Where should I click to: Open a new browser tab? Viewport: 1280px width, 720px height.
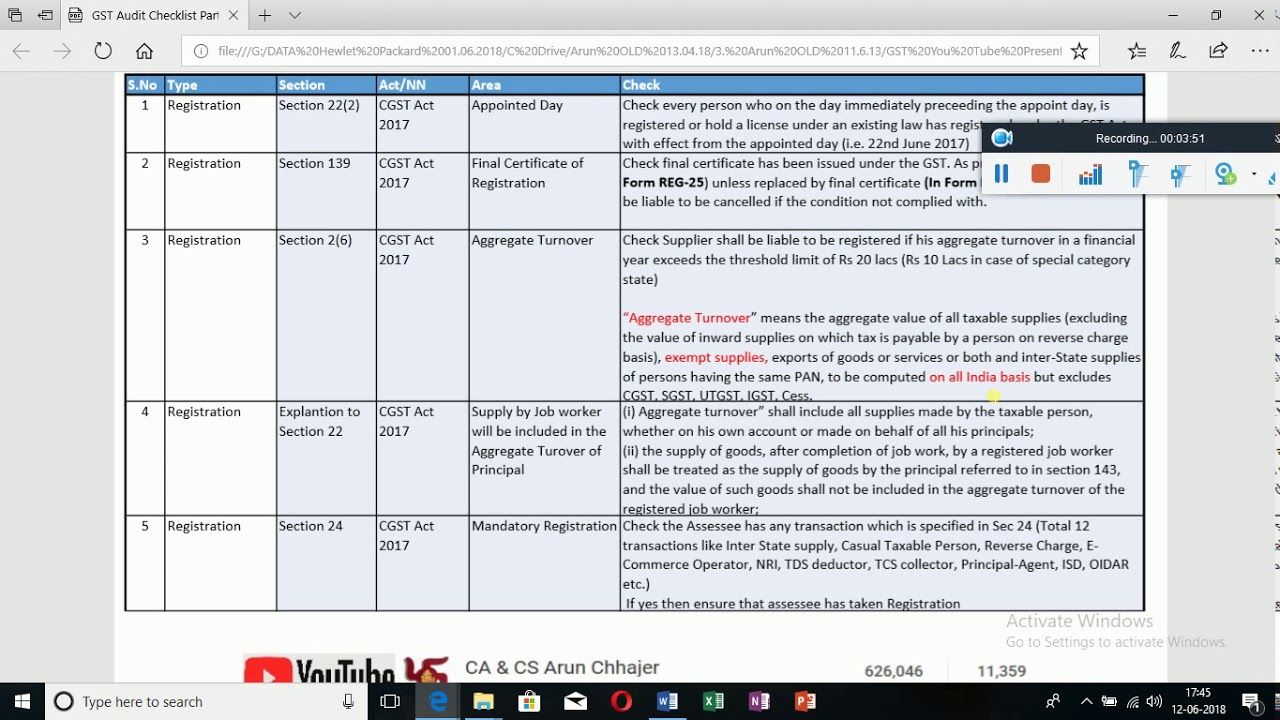pos(265,16)
